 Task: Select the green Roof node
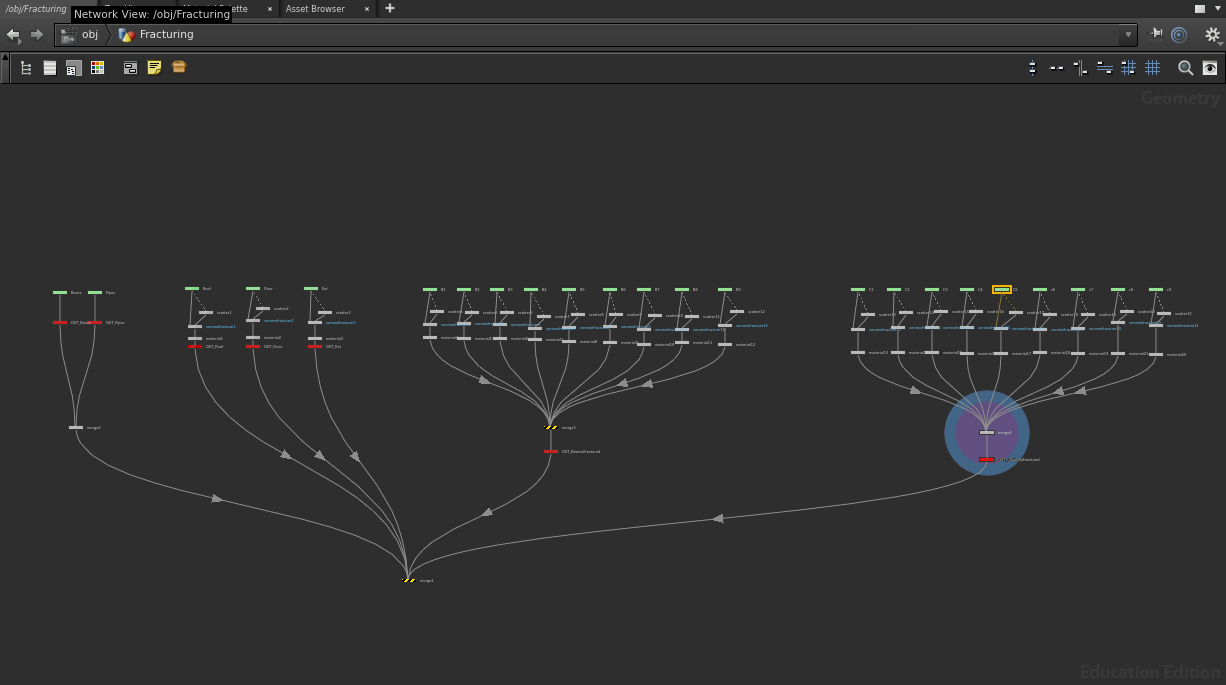click(x=192, y=288)
